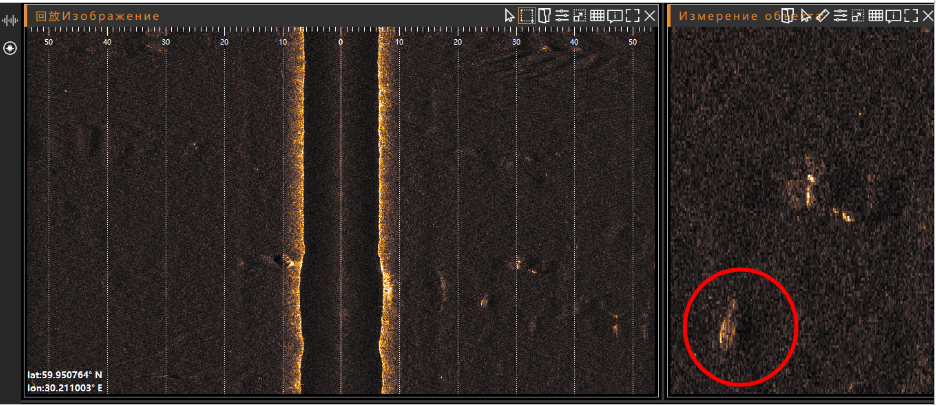Click the circular target icon in the left sidebar
This screenshot has height=406, width=936.
pyautogui.click(x=11, y=48)
